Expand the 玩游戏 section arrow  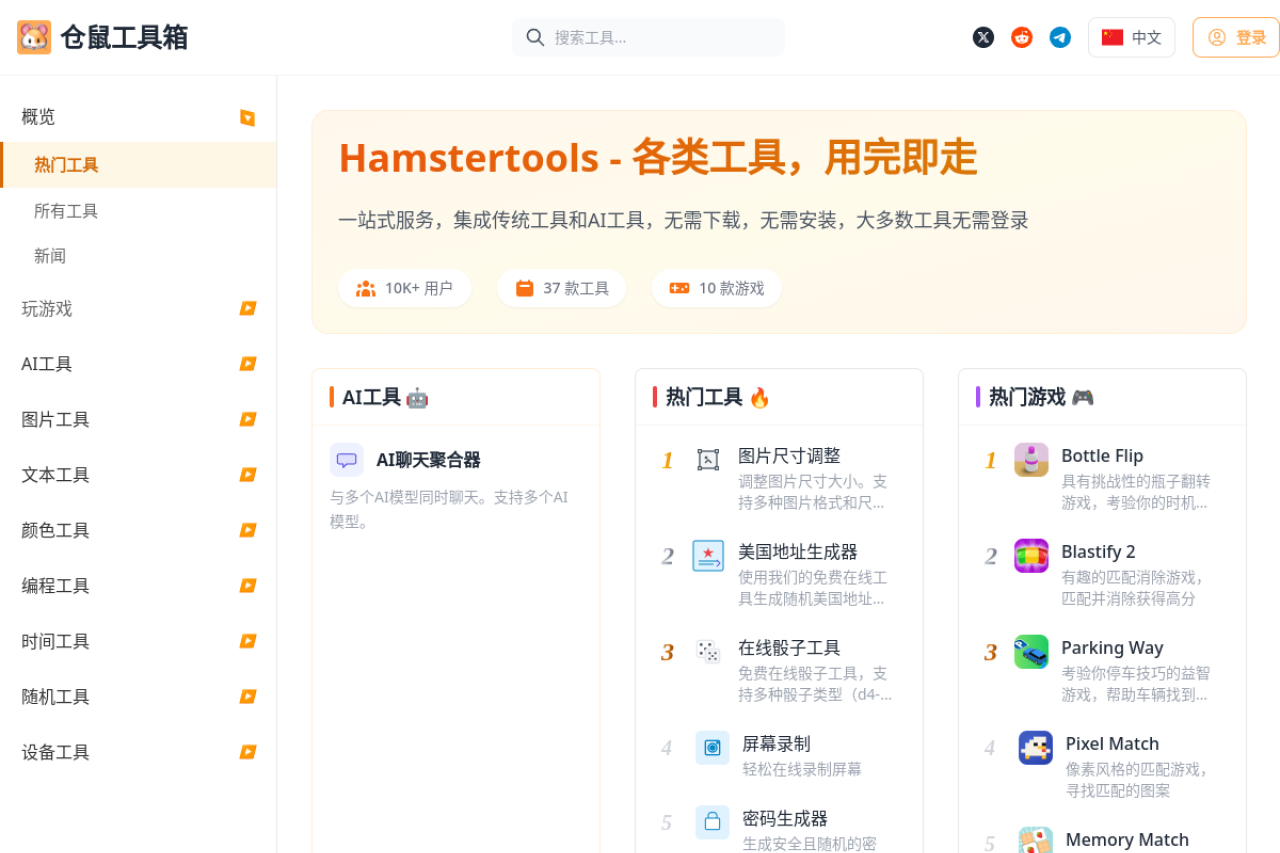pos(247,308)
